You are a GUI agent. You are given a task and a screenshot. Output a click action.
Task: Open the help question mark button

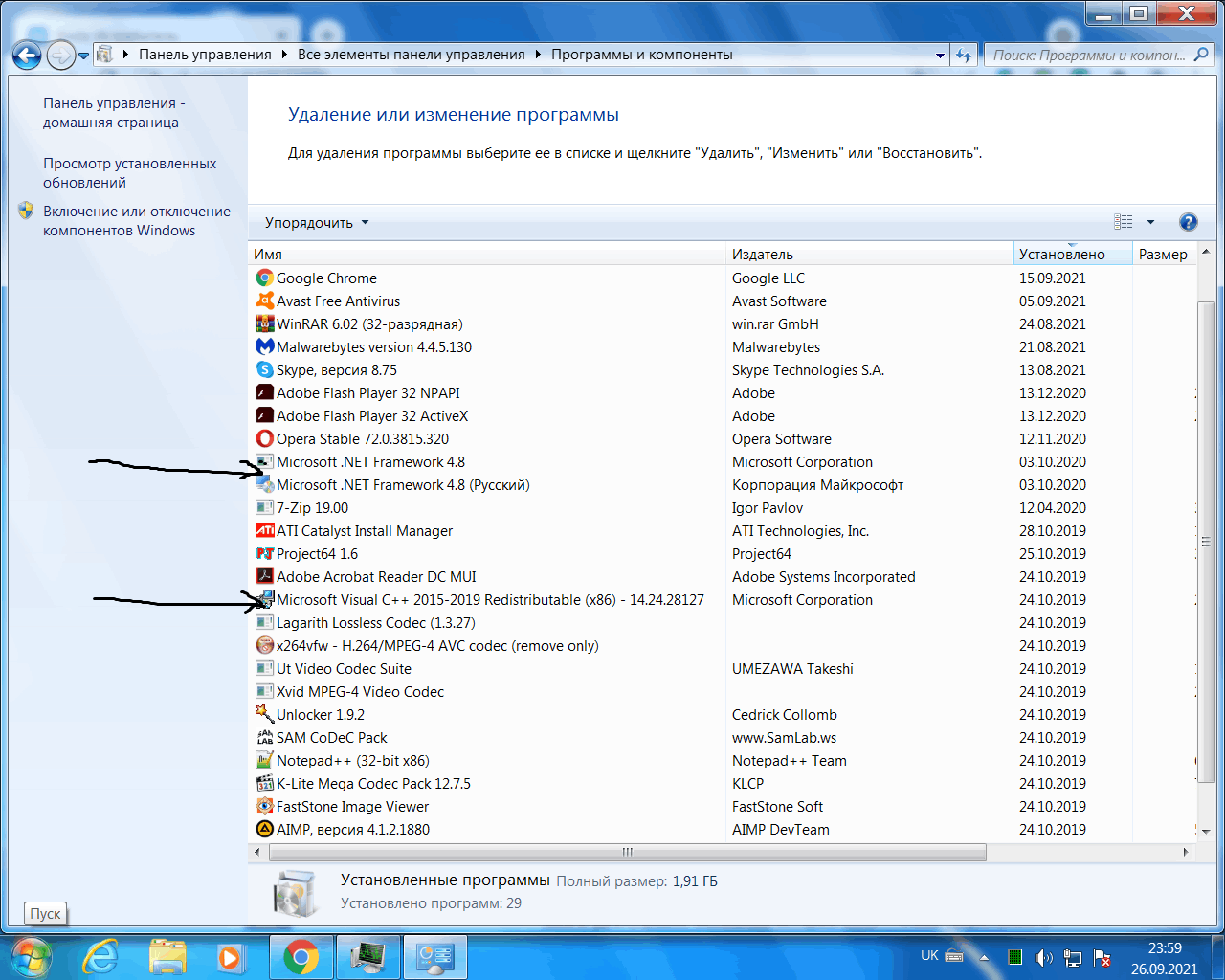[1189, 222]
